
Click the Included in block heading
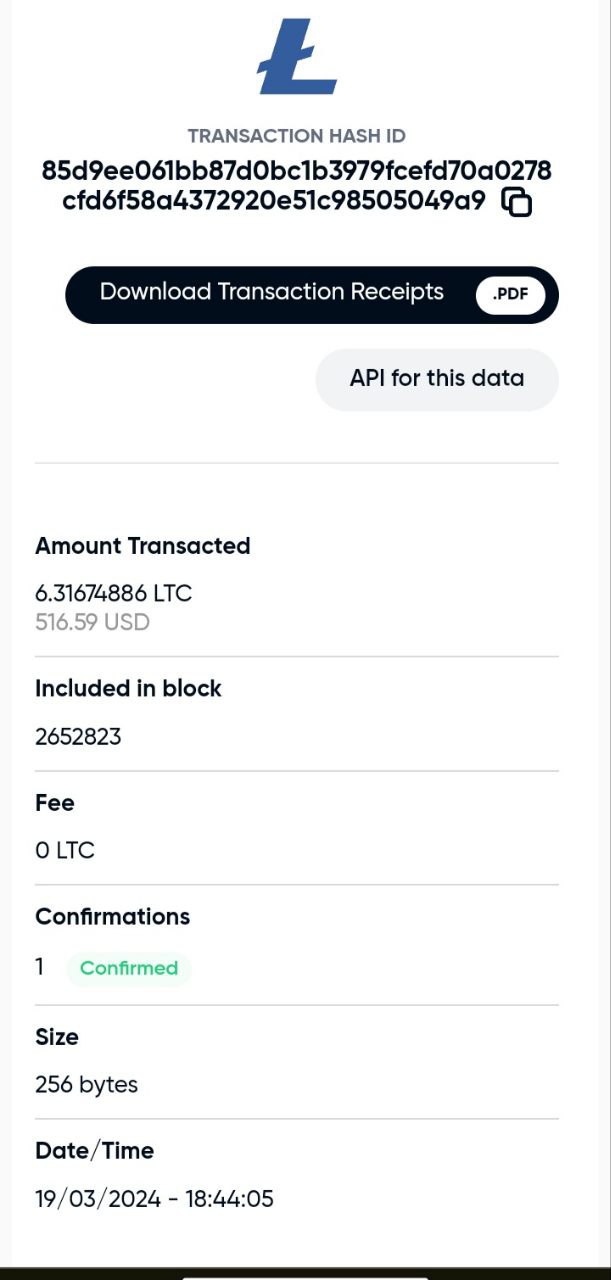pos(128,688)
